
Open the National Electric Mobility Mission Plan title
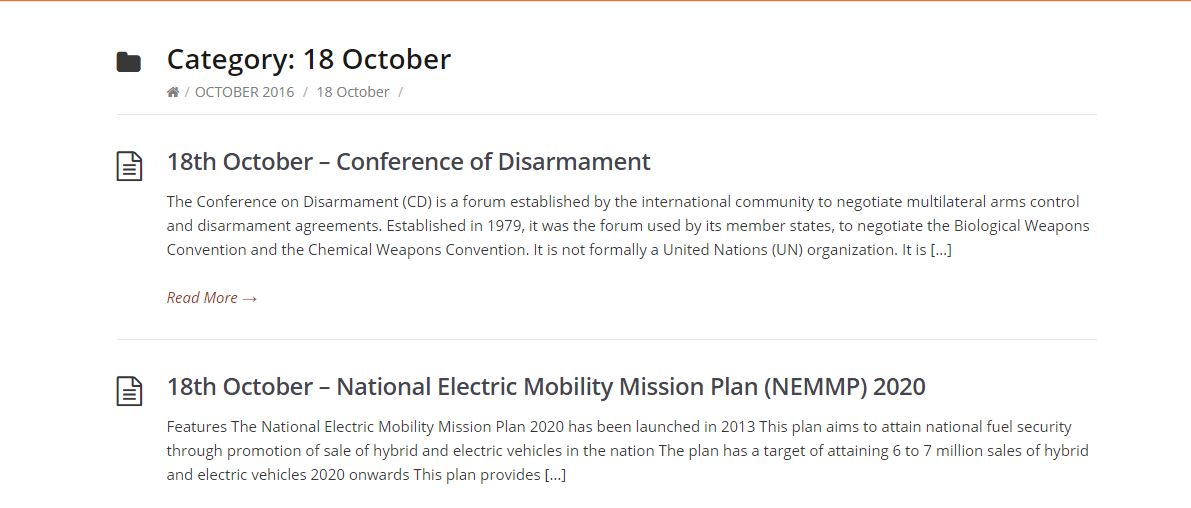tap(546, 387)
